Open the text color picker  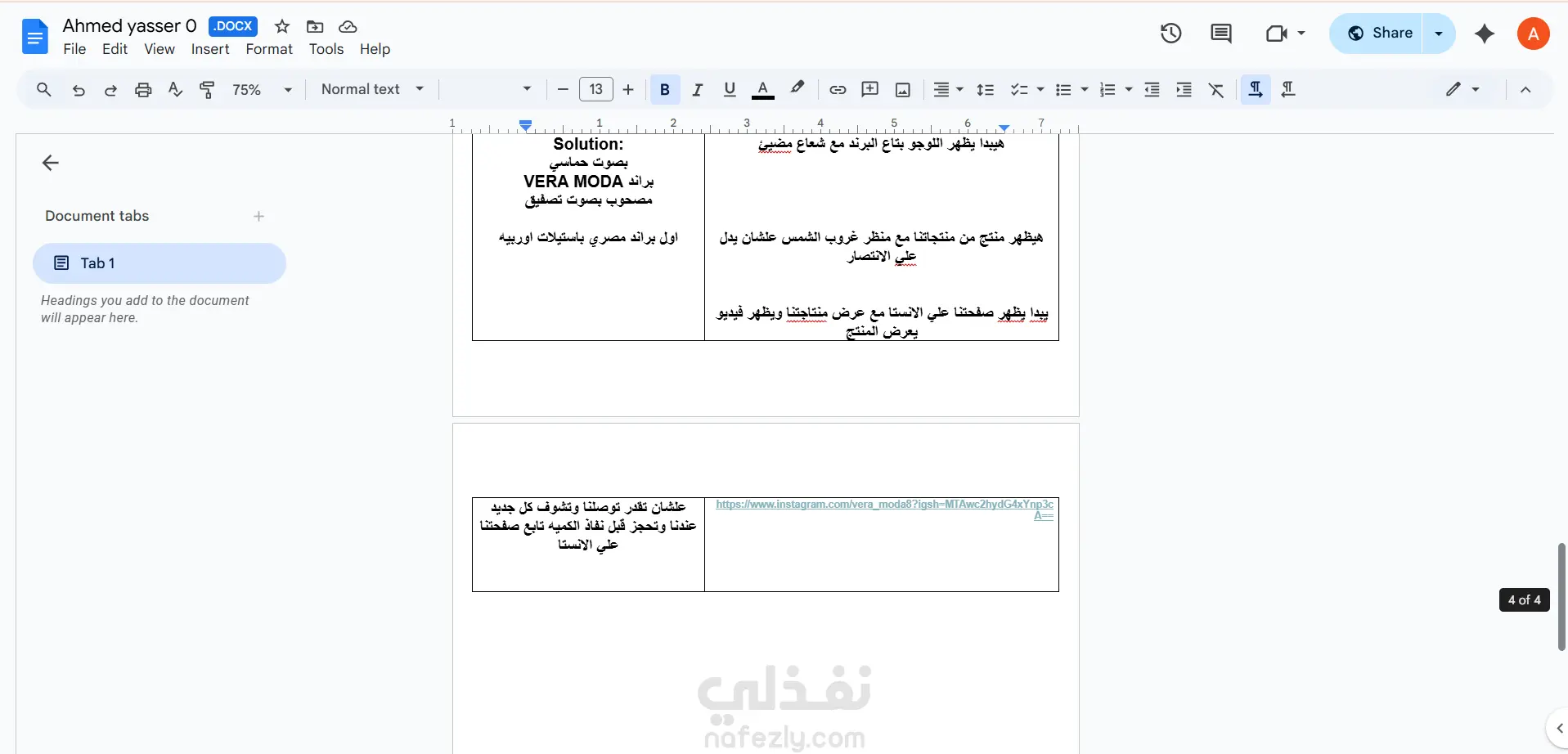pos(763,90)
